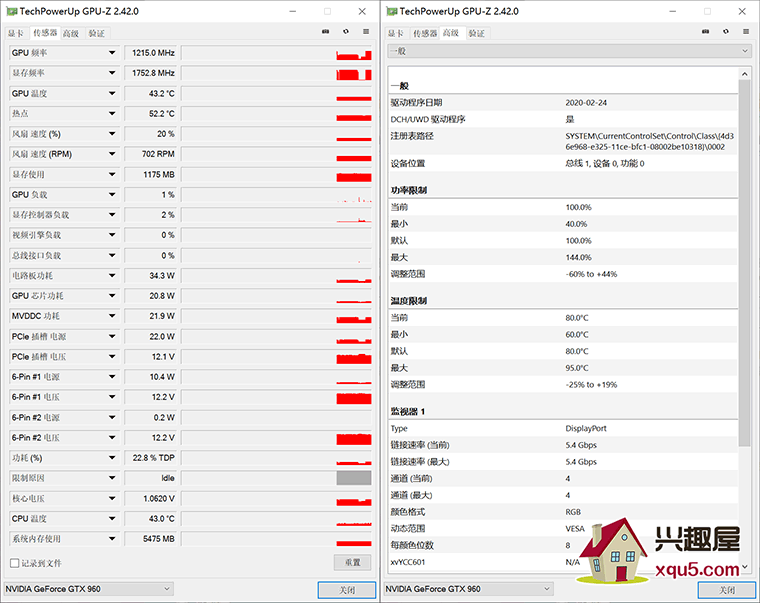Click the screenshot camera icon in left GPU-Z window
760x603 pixels.
325,32
